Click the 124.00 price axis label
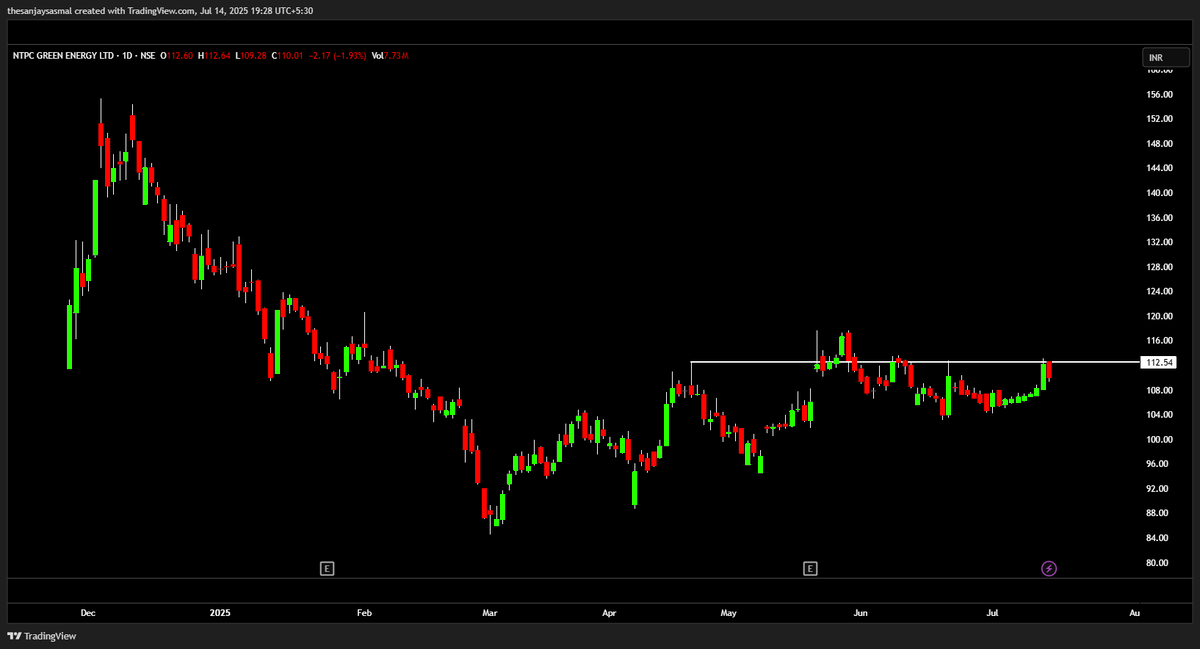This screenshot has width=1200, height=649. [1159, 292]
